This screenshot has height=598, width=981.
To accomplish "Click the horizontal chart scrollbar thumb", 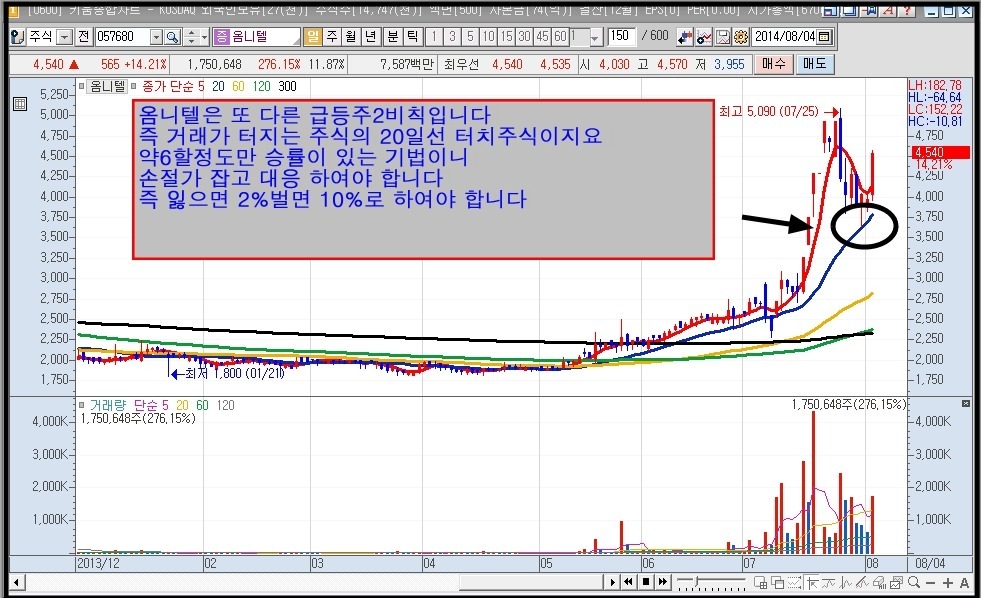I will (x=531, y=583).
